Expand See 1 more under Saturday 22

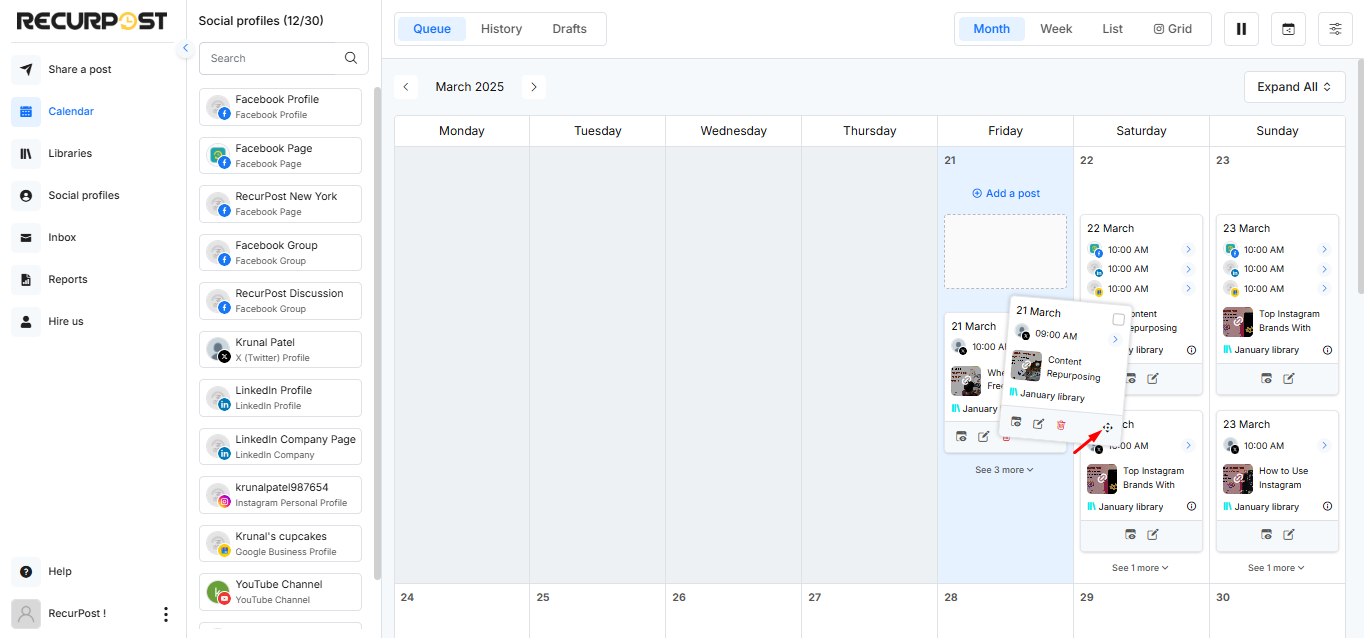(x=1141, y=568)
